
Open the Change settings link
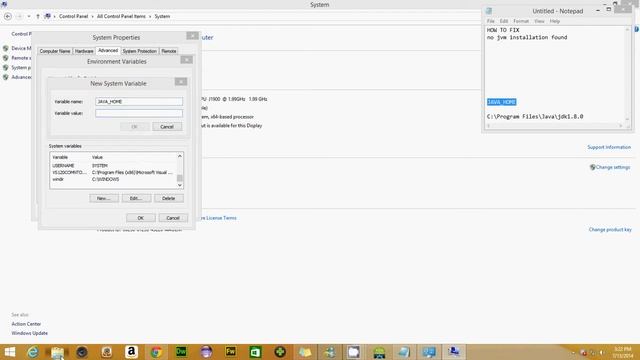point(613,167)
